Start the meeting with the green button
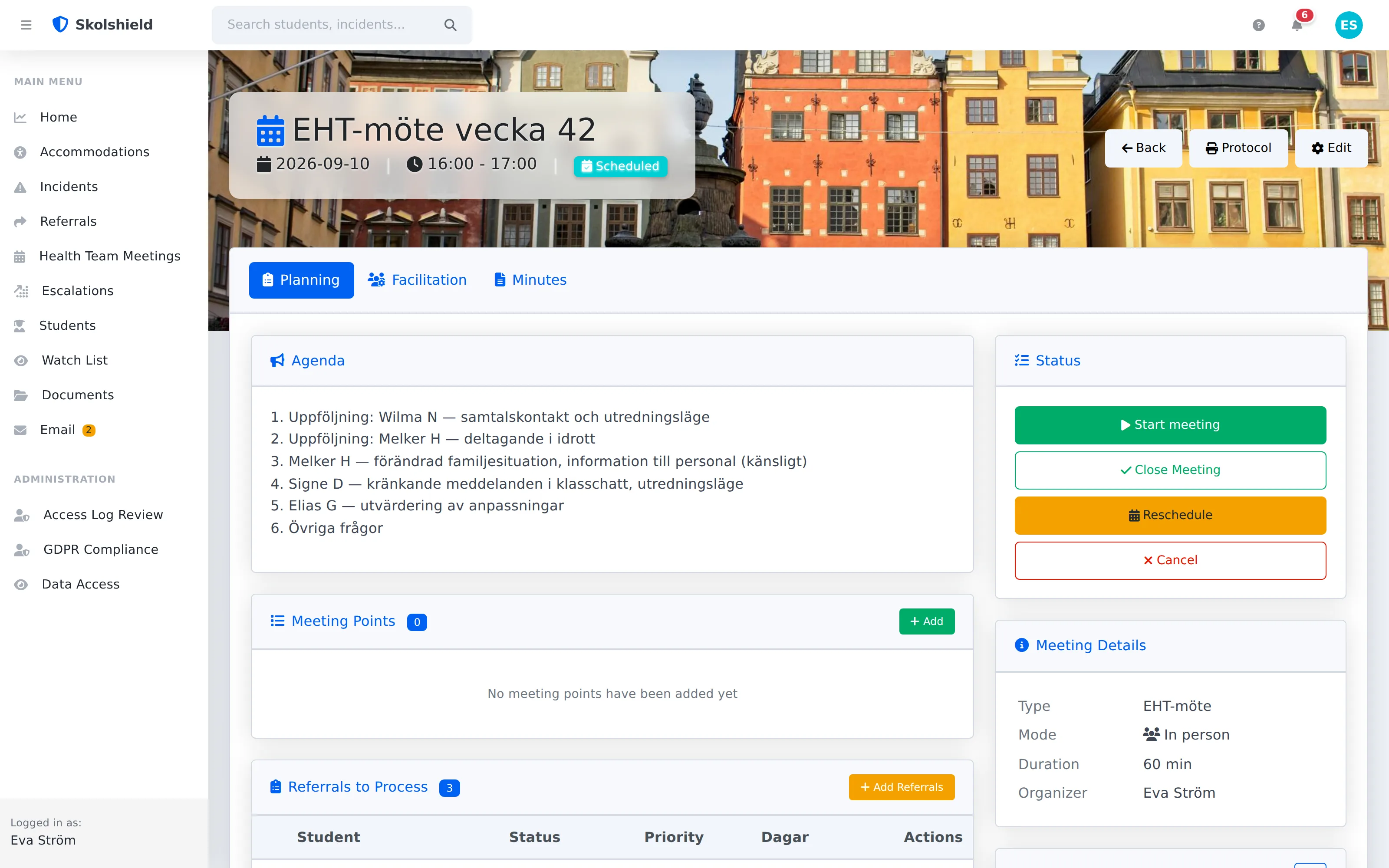The height and width of the screenshot is (868, 1389). (x=1170, y=425)
